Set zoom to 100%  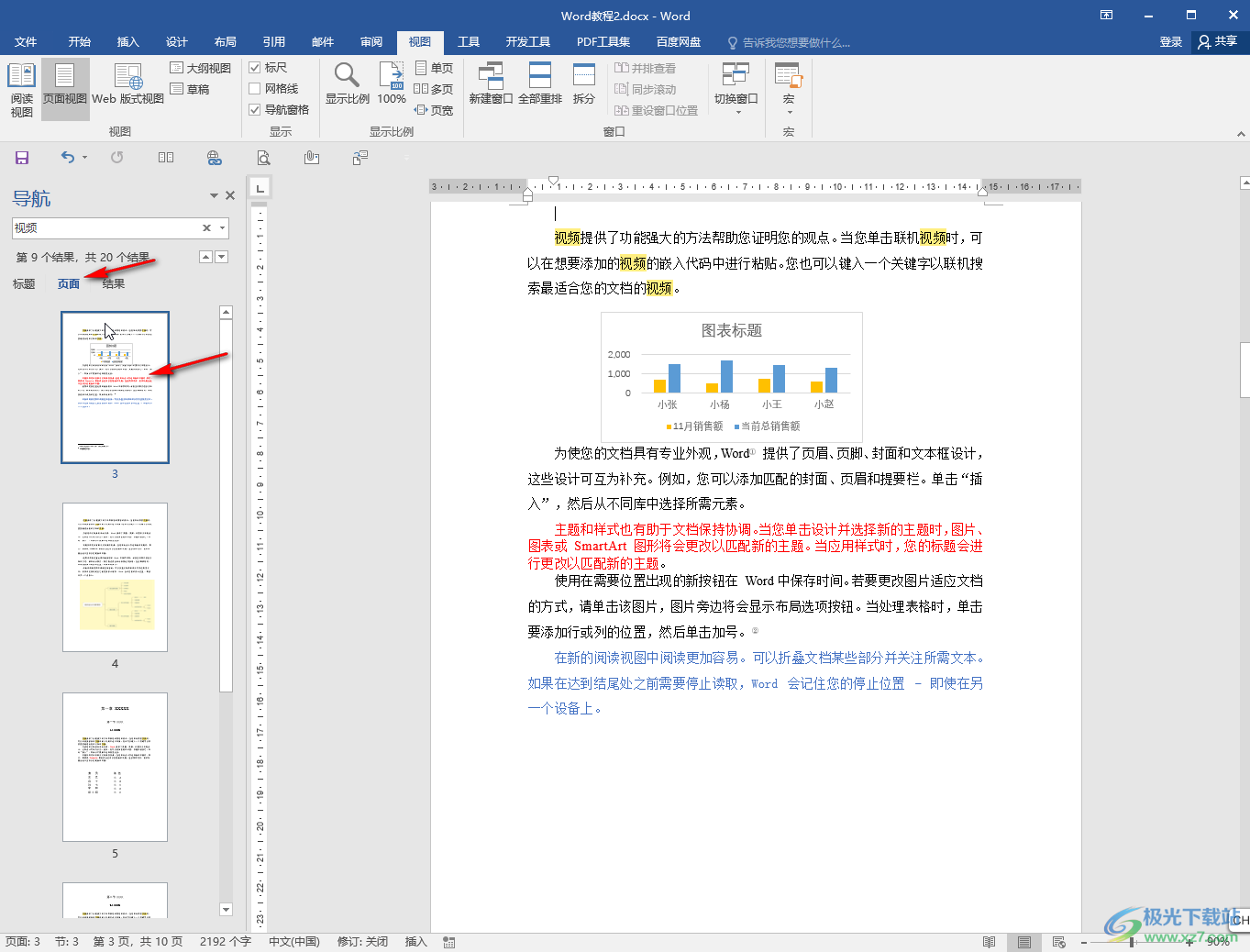pyautogui.click(x=392, y=84)
